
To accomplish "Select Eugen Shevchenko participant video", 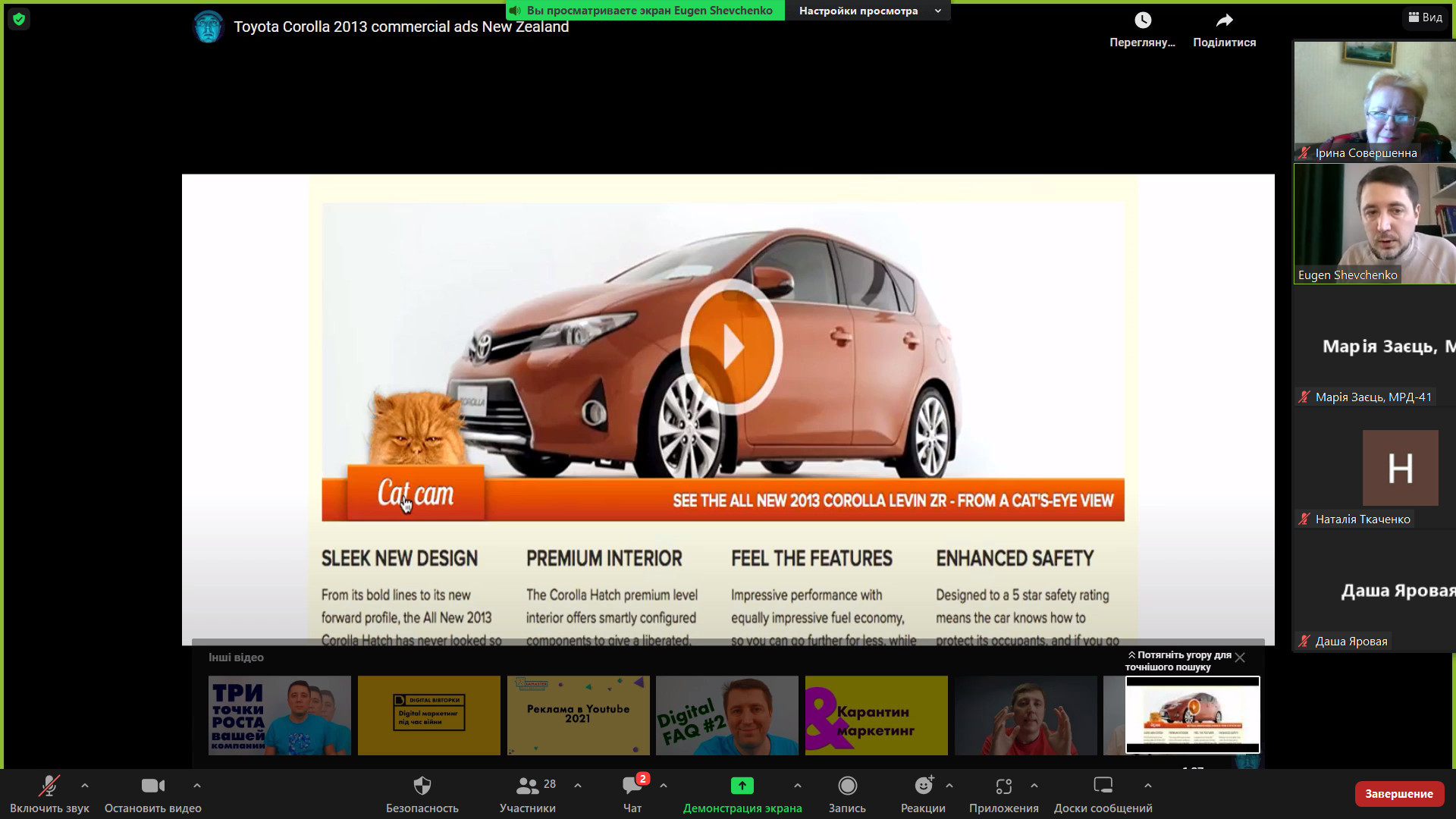I will pyautogui.click(x=1374, y=223).
